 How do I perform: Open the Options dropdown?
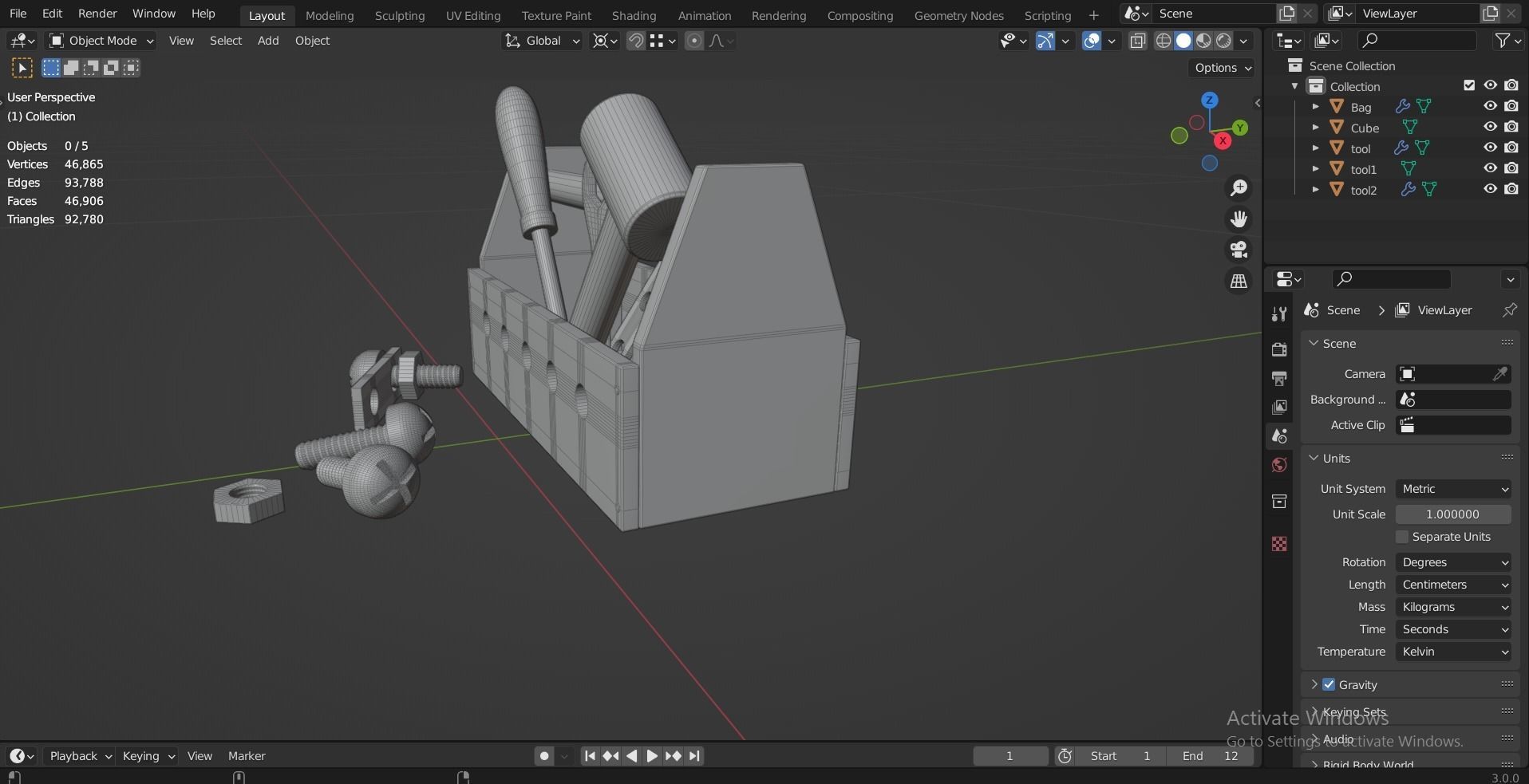point(1221,68)
